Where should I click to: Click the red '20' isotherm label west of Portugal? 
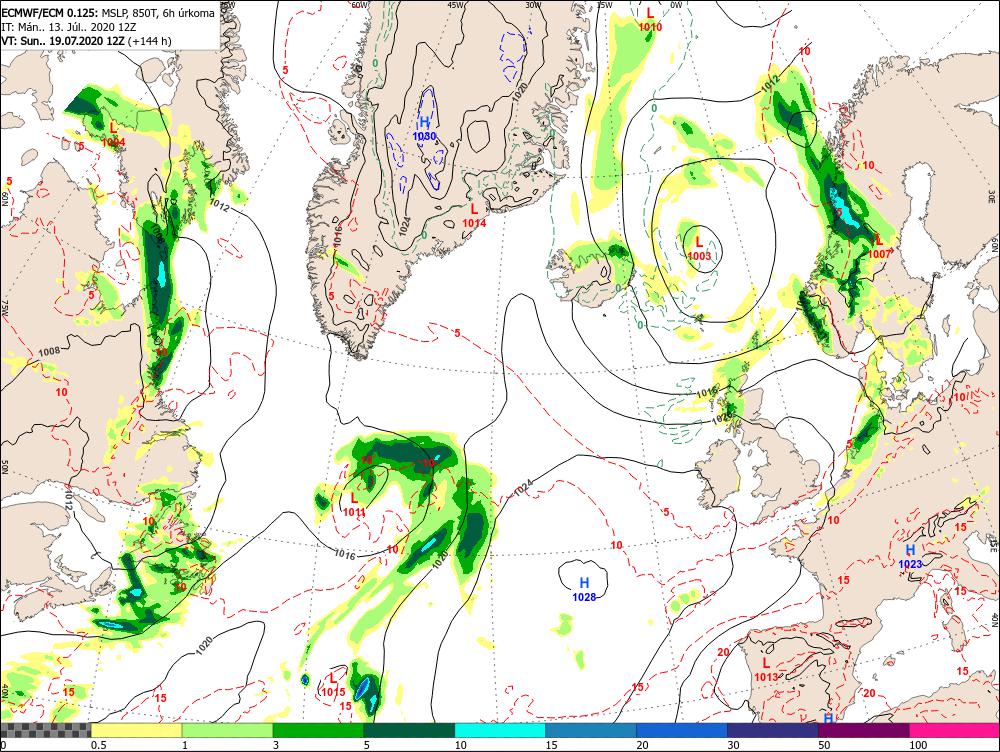pyautogui.click(x=723, y=652)
